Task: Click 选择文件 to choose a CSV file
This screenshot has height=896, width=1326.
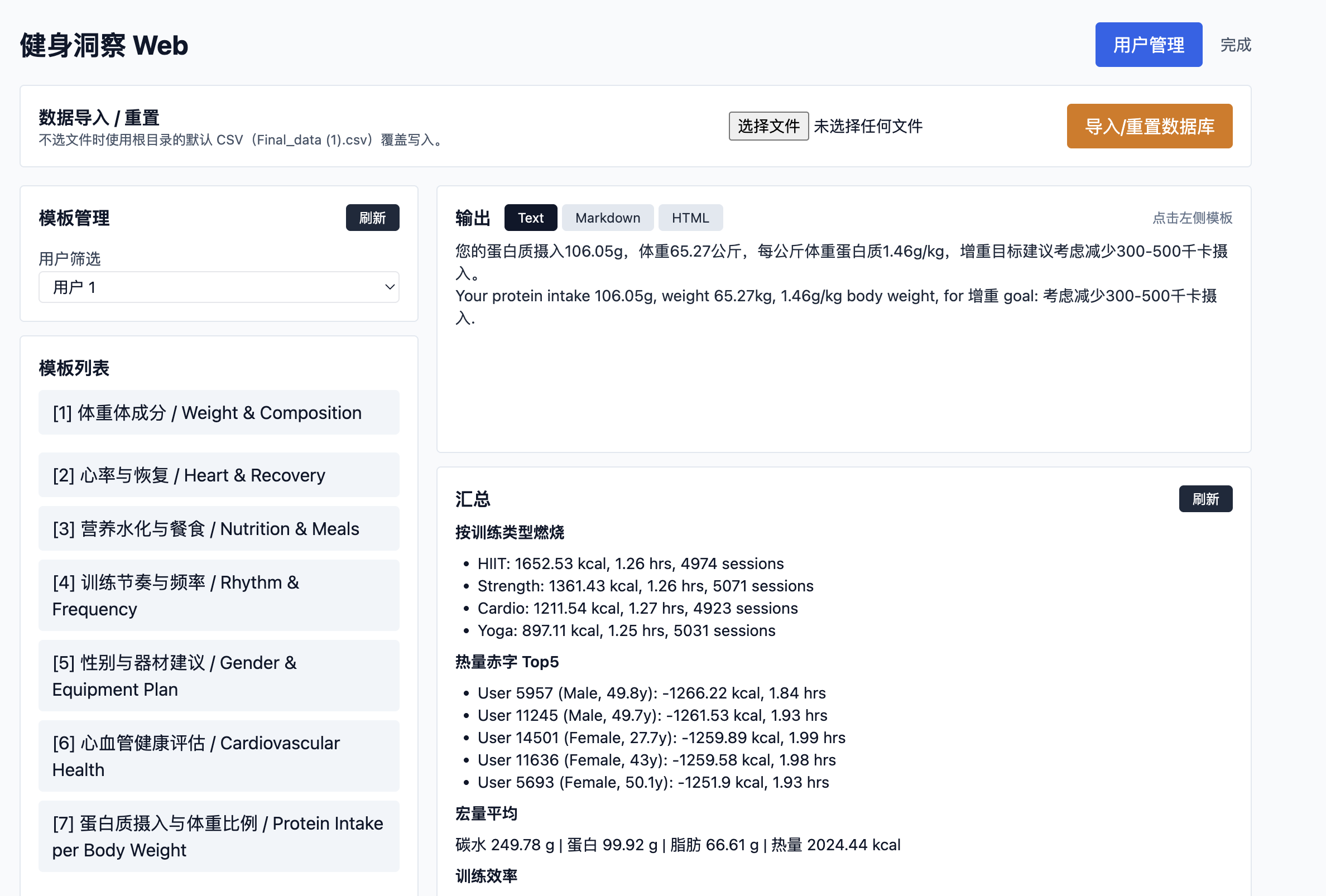Action: point(768,126)
